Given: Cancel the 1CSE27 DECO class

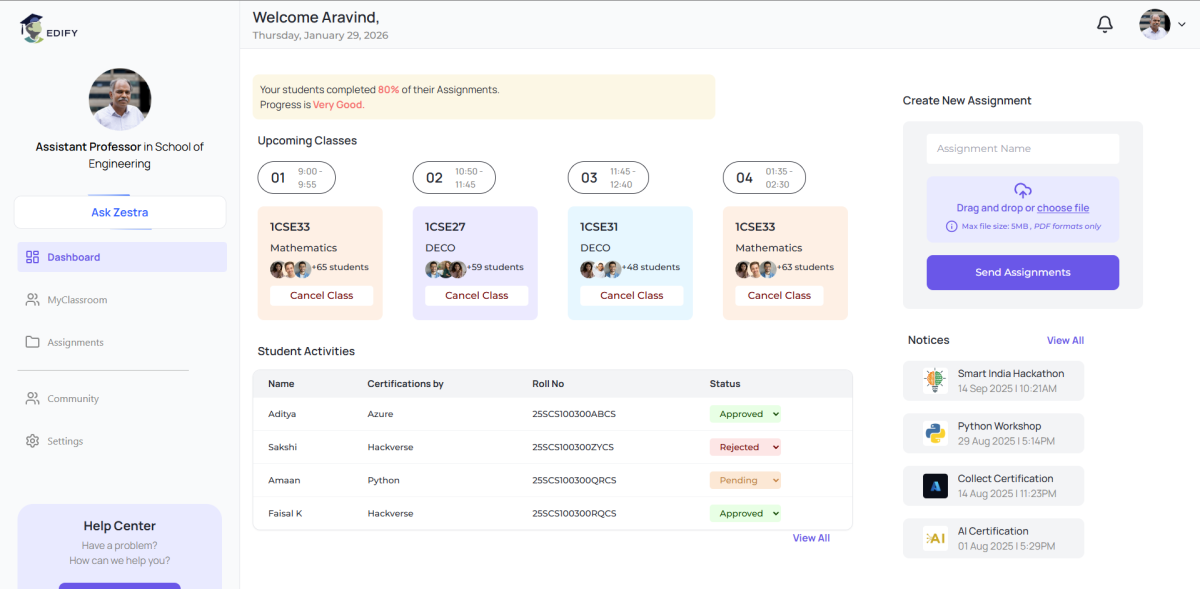Looking at the screenshot, I should pyautogui.click(x=476, y=295).
